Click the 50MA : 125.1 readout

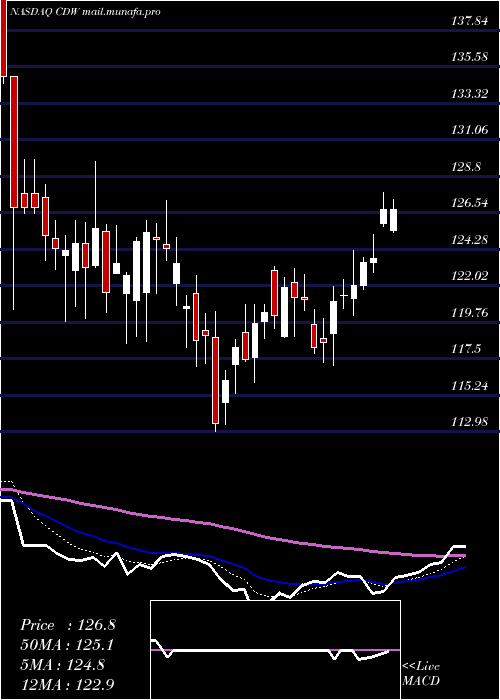66,645
